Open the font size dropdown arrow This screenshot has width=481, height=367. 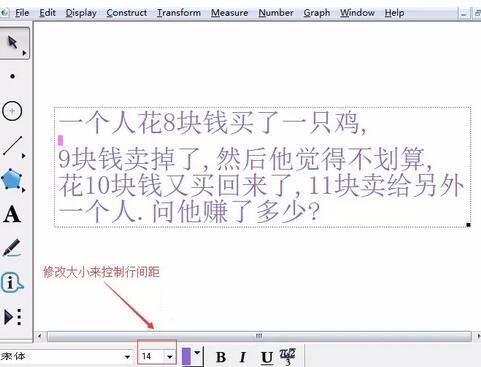click(x=170, y=357)
